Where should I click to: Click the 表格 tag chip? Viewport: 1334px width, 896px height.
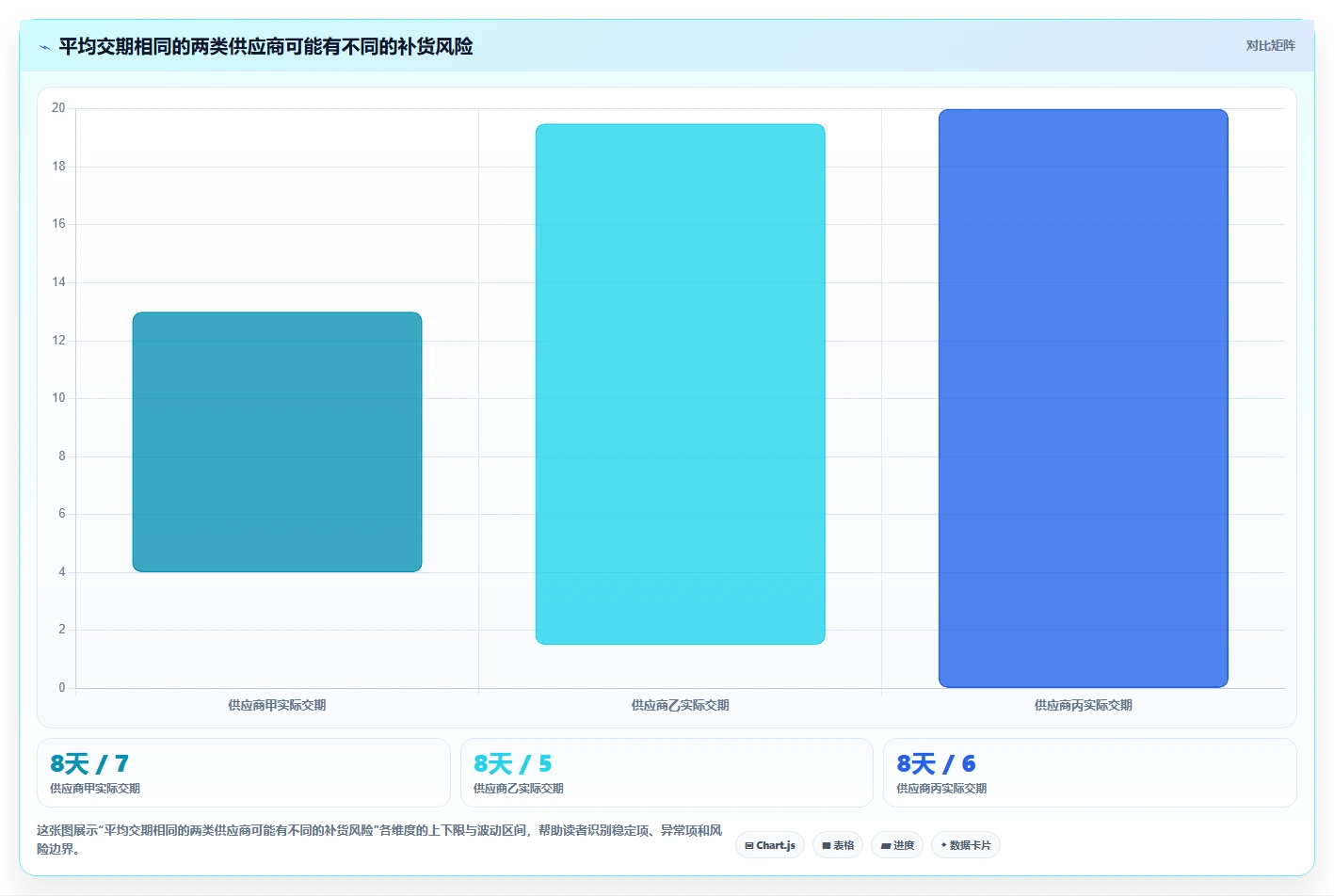(x=838, y=845)
